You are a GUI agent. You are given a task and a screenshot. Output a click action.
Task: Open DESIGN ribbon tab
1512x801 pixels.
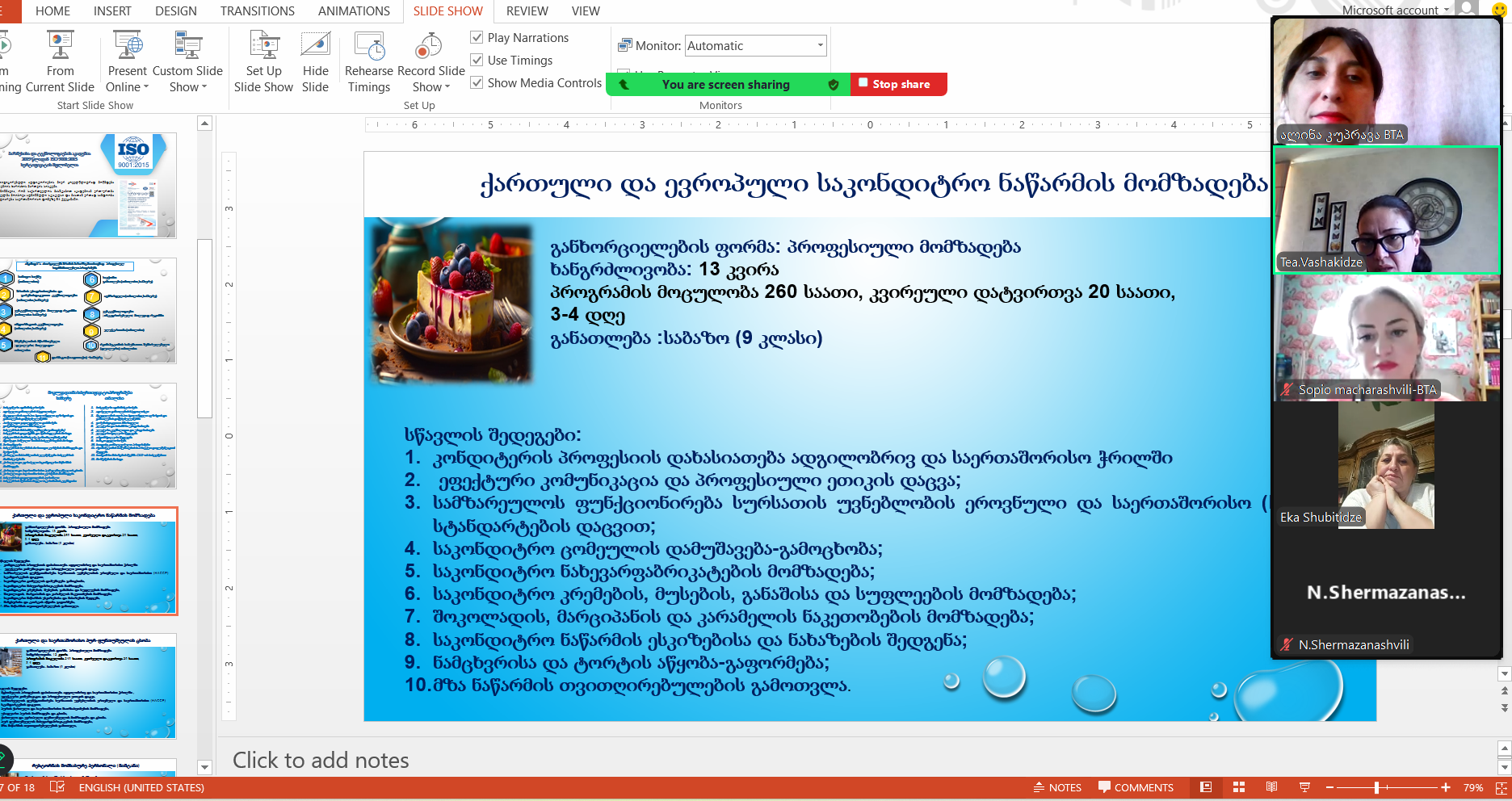click(176, 11)
